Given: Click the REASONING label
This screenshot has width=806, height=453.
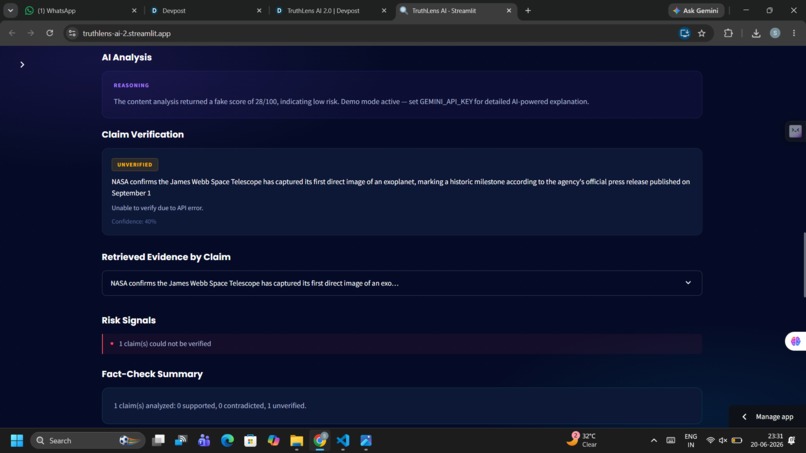Looking at the screenshot, I should [131, 85].
